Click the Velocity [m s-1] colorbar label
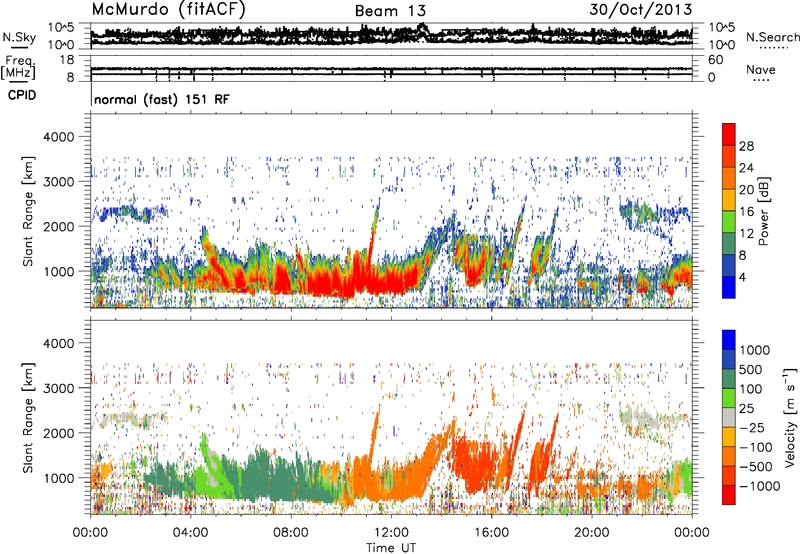This screenshot has width=800, height=554. (x=790, y=417)
